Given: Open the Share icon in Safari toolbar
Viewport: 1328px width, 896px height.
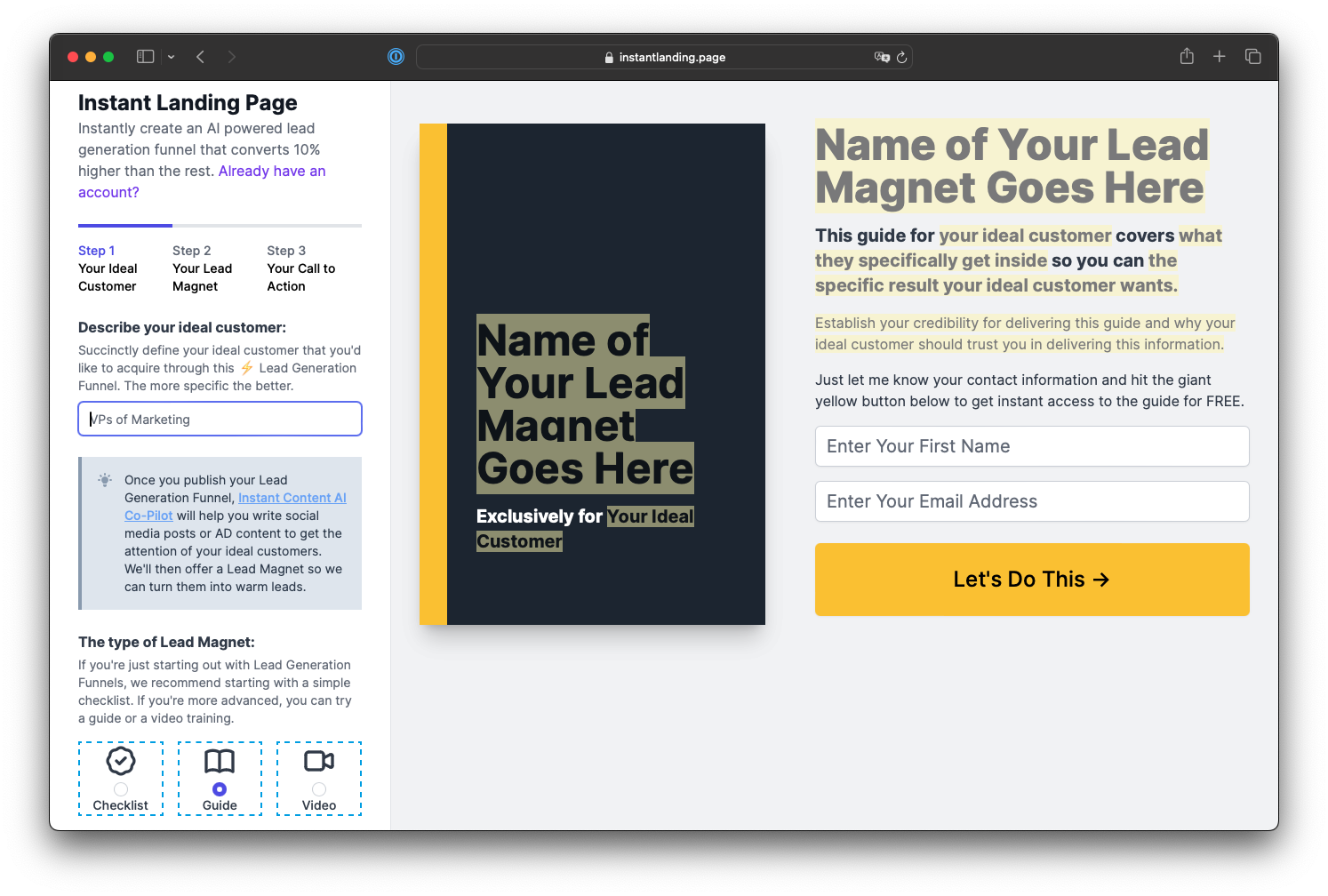Looking at the screenshot, I should 1187,56.
